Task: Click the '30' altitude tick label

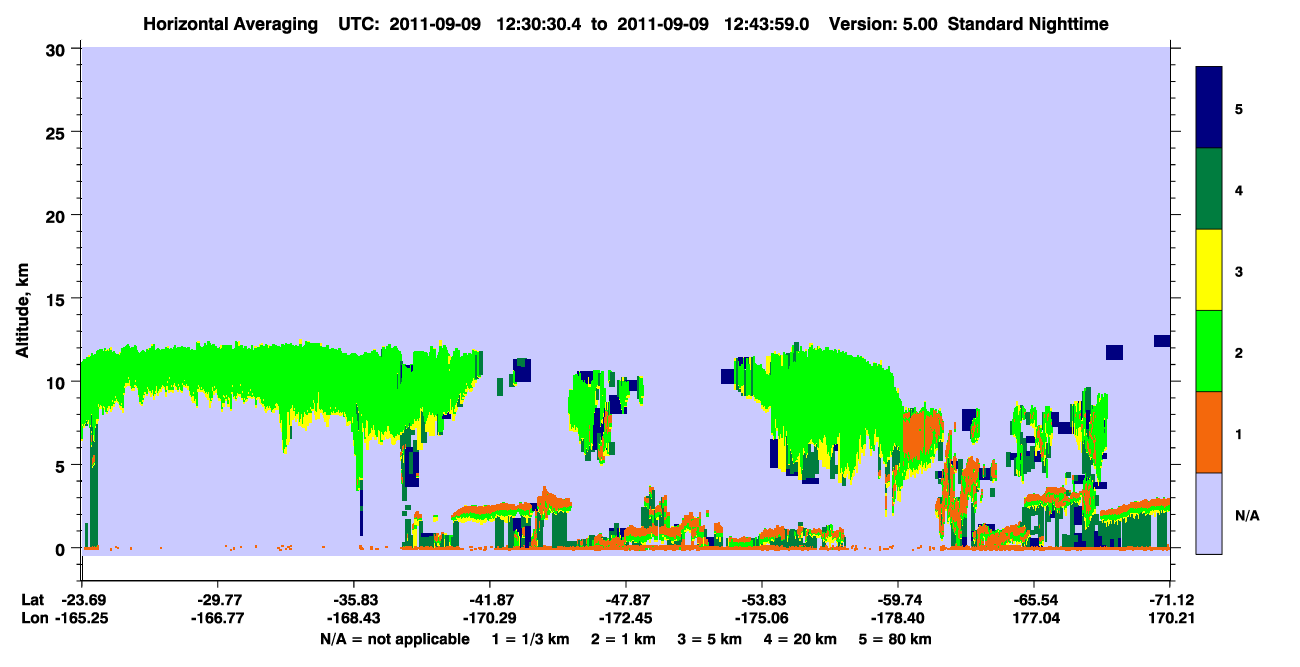Action: click(x=58, y=49)
